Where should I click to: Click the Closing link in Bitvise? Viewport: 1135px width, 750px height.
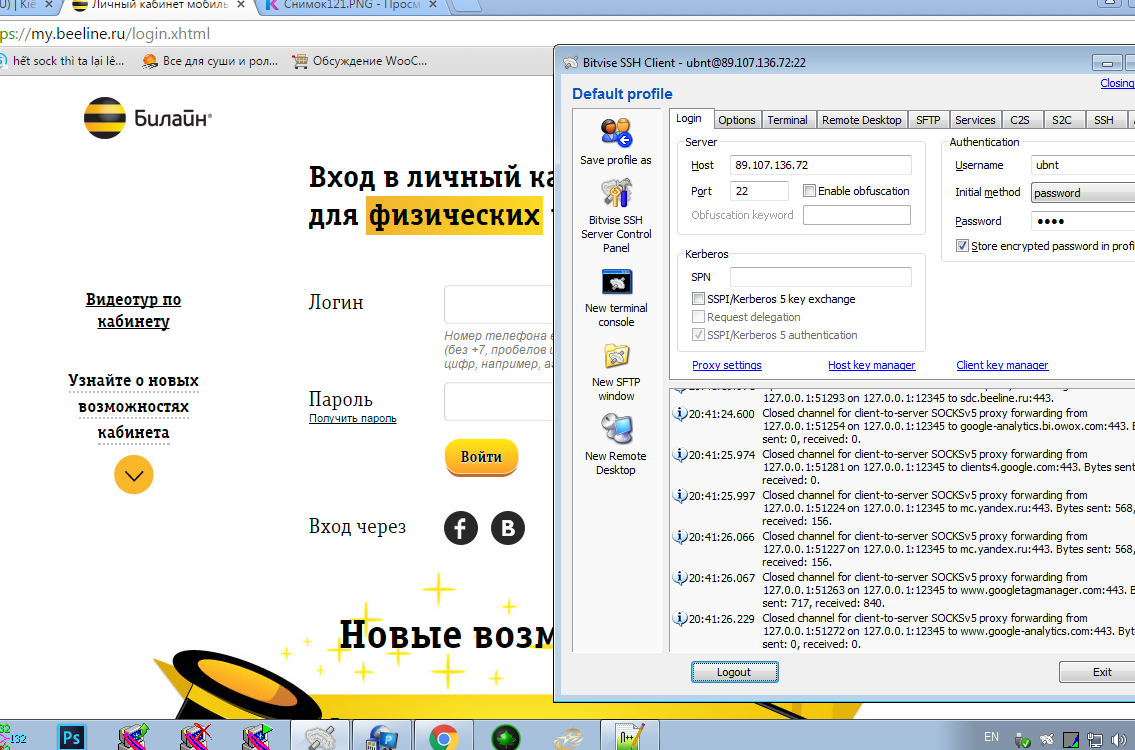[1117, 83]
